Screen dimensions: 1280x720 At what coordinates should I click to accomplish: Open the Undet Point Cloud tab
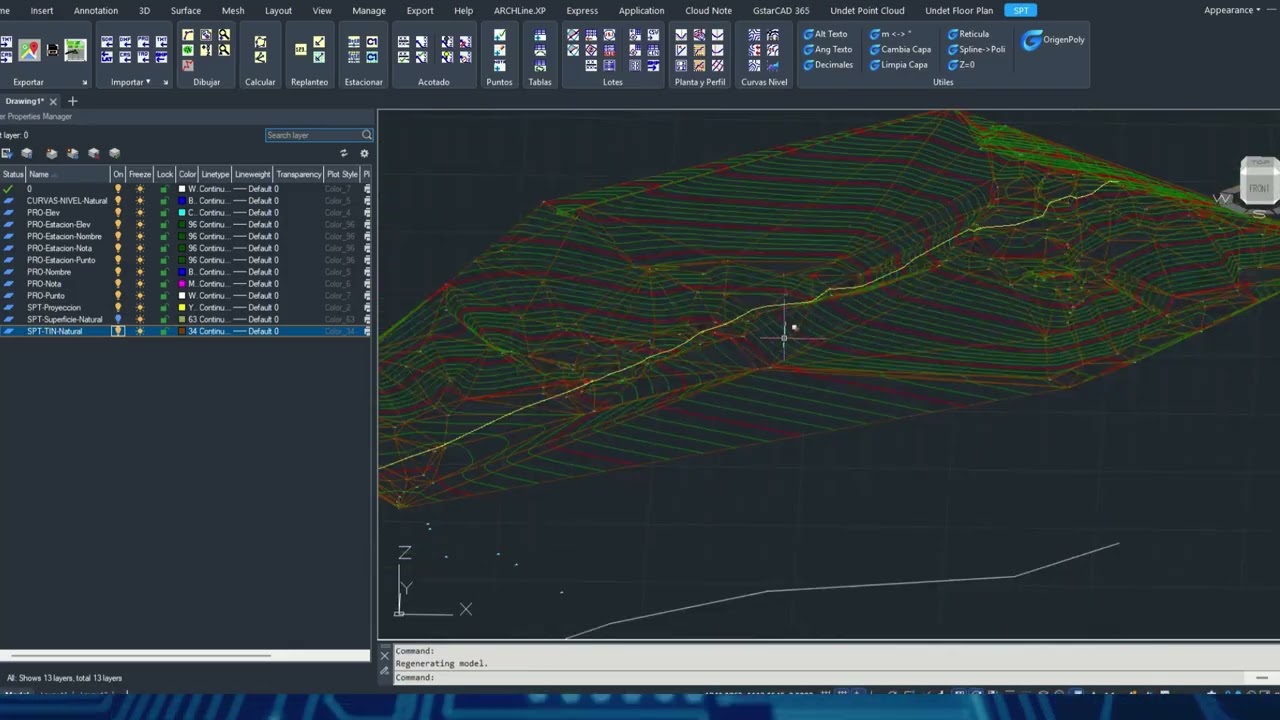867,10
